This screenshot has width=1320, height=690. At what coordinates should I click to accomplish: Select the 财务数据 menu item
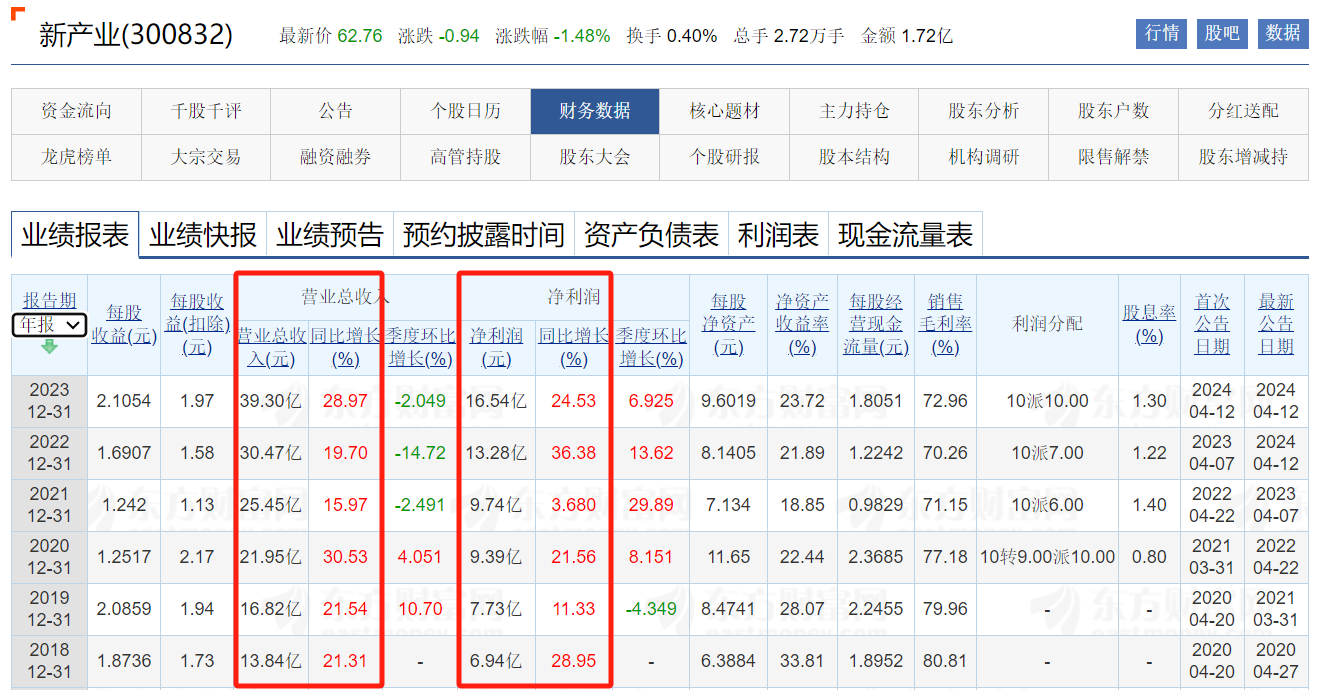coord(595,111)
